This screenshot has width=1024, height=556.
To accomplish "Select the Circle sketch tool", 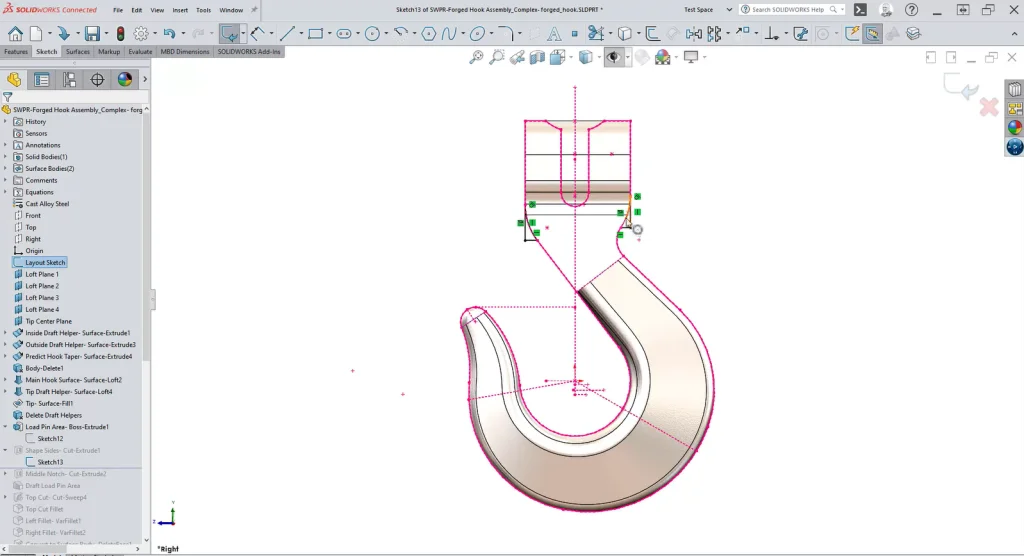I will 372,33.
